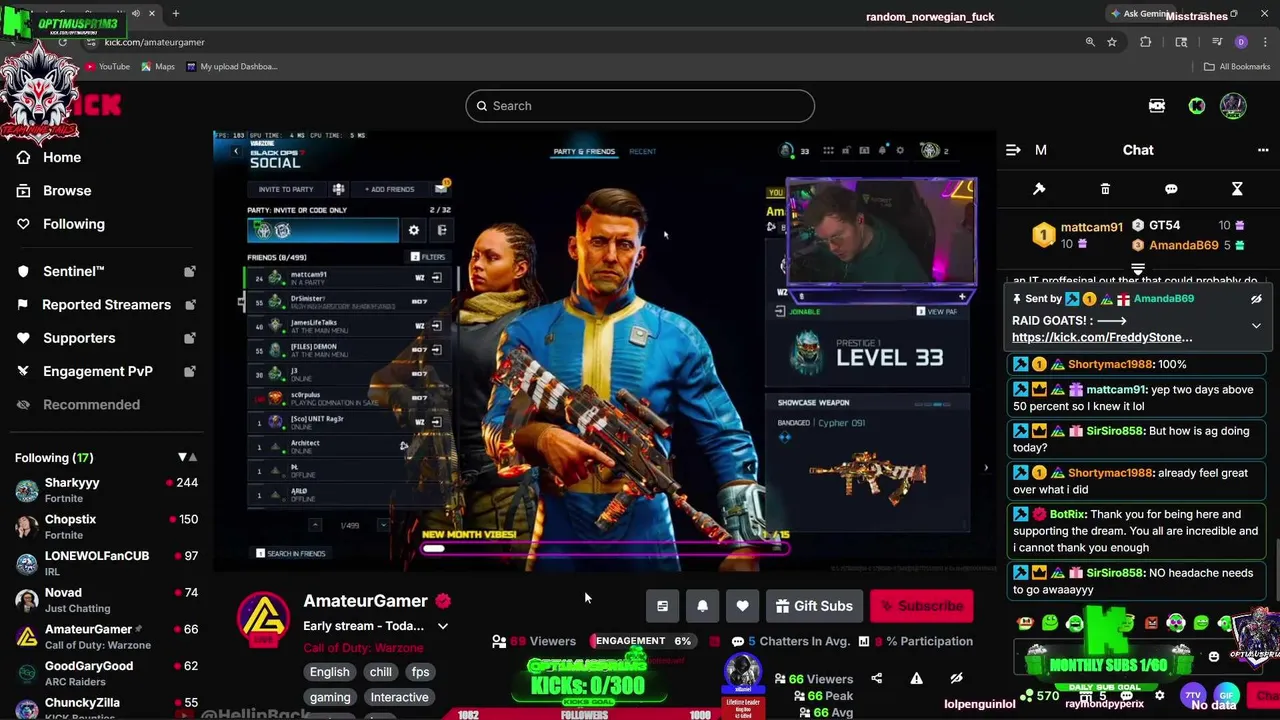Click the browser zoom magnifier icon

[x=1090, y=42]
